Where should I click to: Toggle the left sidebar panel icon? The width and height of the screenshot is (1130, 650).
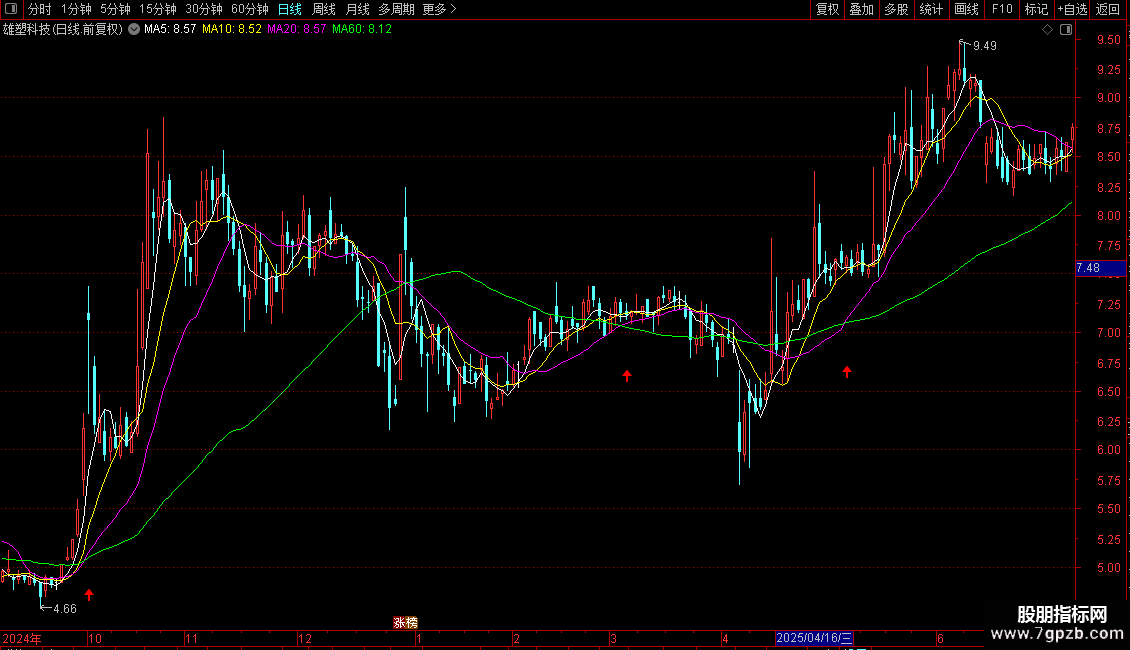[x=11, y=9]
